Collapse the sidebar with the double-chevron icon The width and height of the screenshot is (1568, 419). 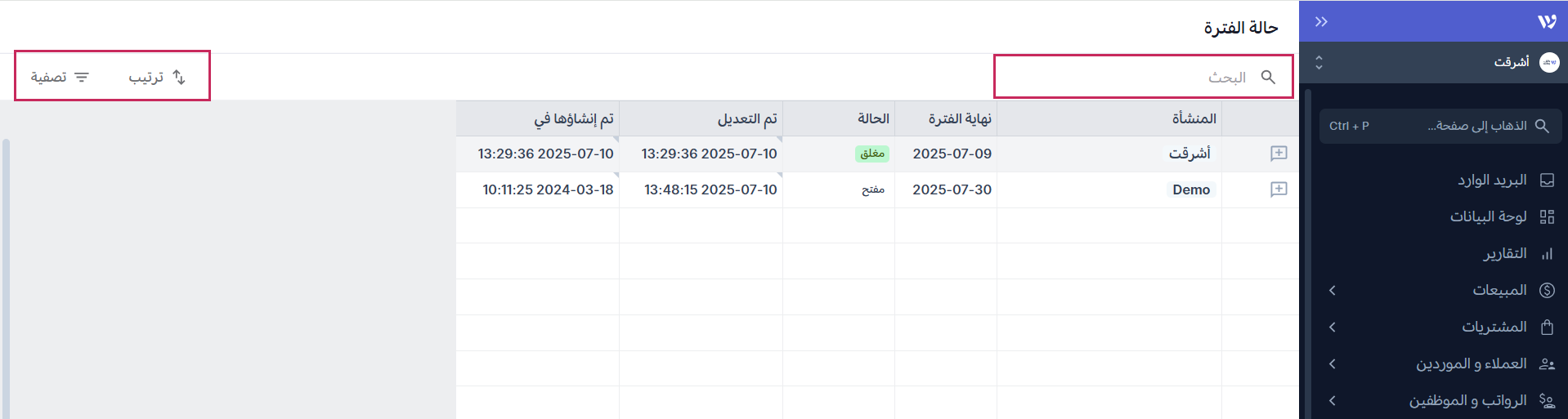[1321, 22]
